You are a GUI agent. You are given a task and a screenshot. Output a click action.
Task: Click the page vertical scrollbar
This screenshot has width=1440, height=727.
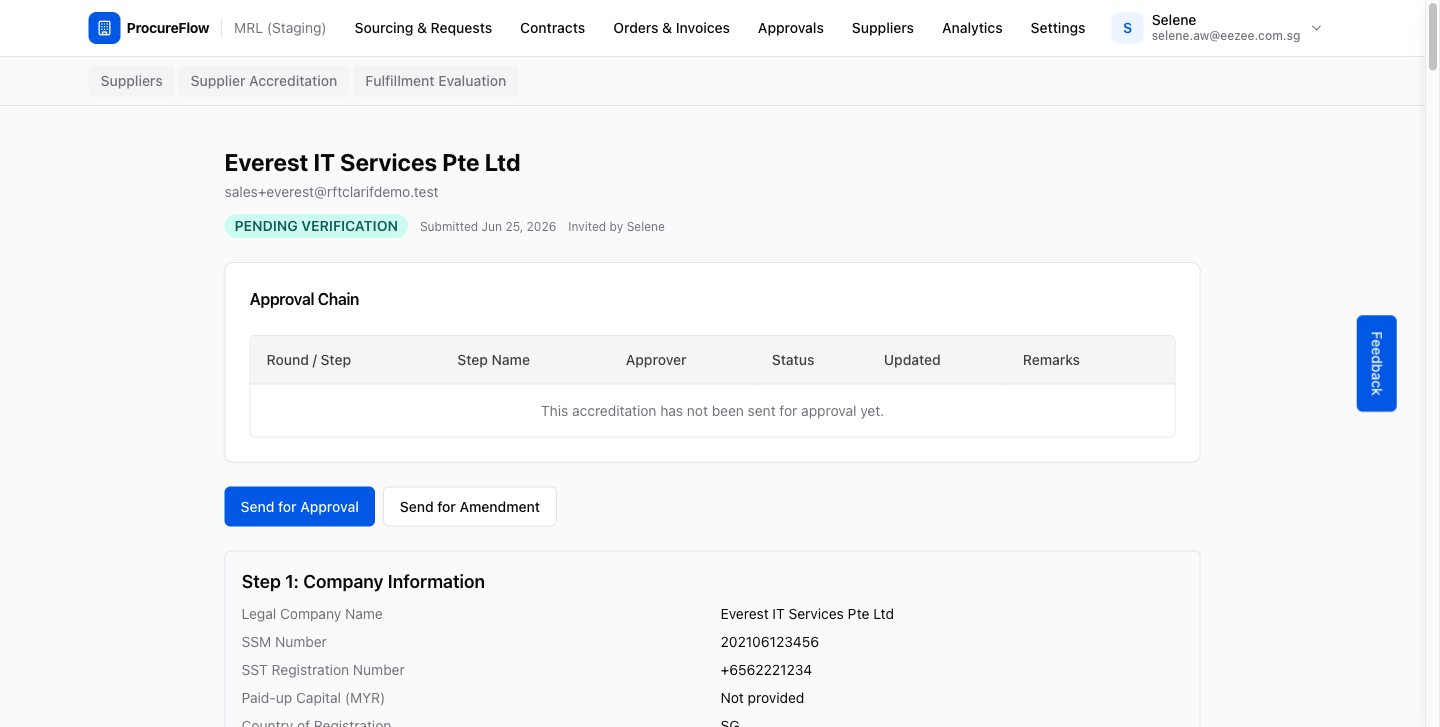pos(1432,363)
